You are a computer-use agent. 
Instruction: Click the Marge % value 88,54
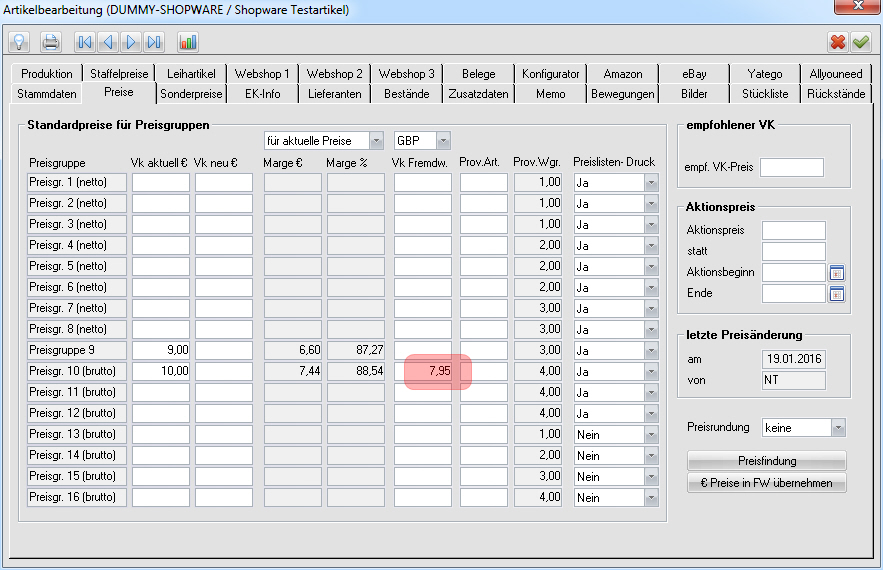356,371
